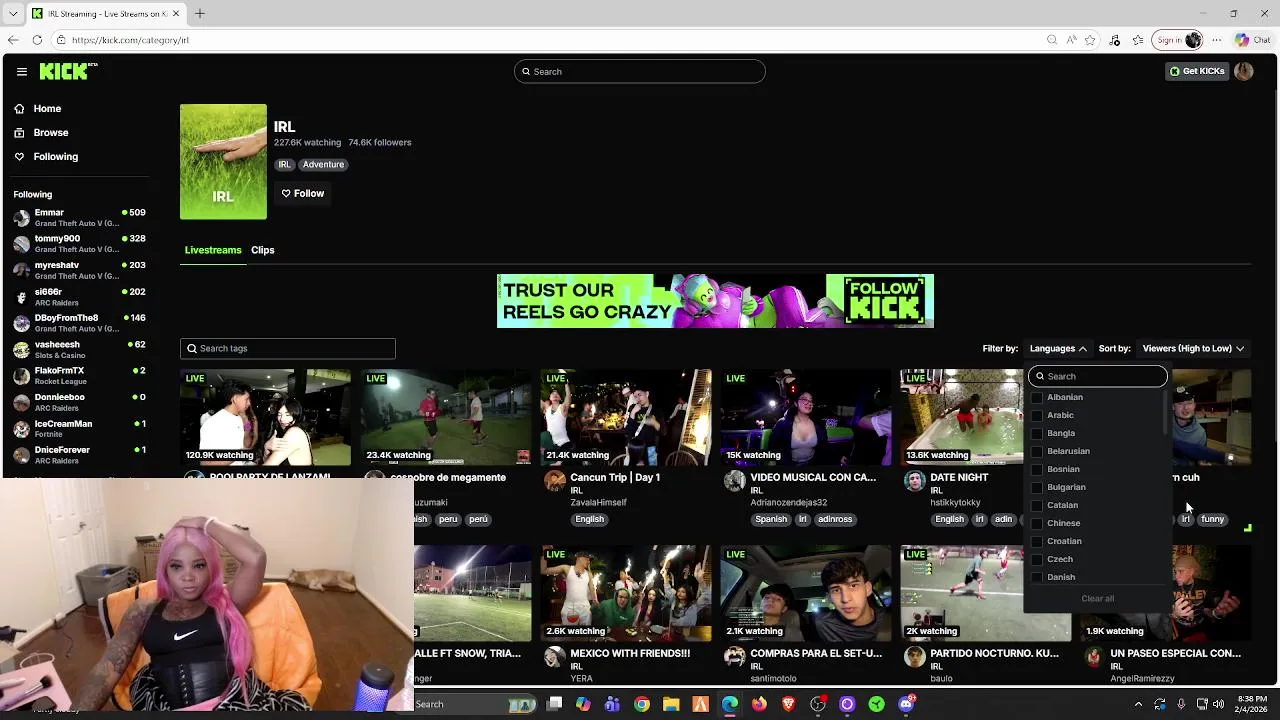
Task: Click the Kick search field at top
Action: click(x=640, y=71)
